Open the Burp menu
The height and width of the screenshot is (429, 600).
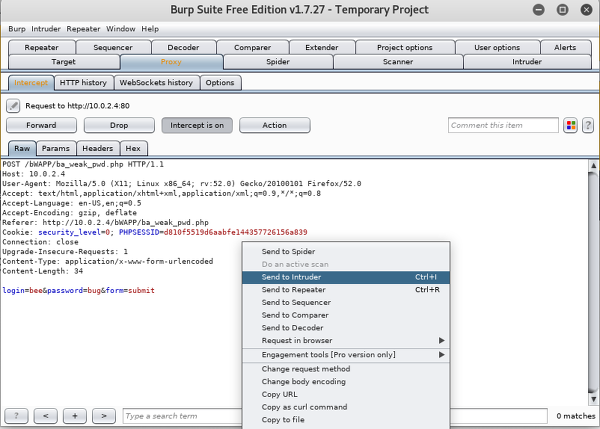point(17,29)
